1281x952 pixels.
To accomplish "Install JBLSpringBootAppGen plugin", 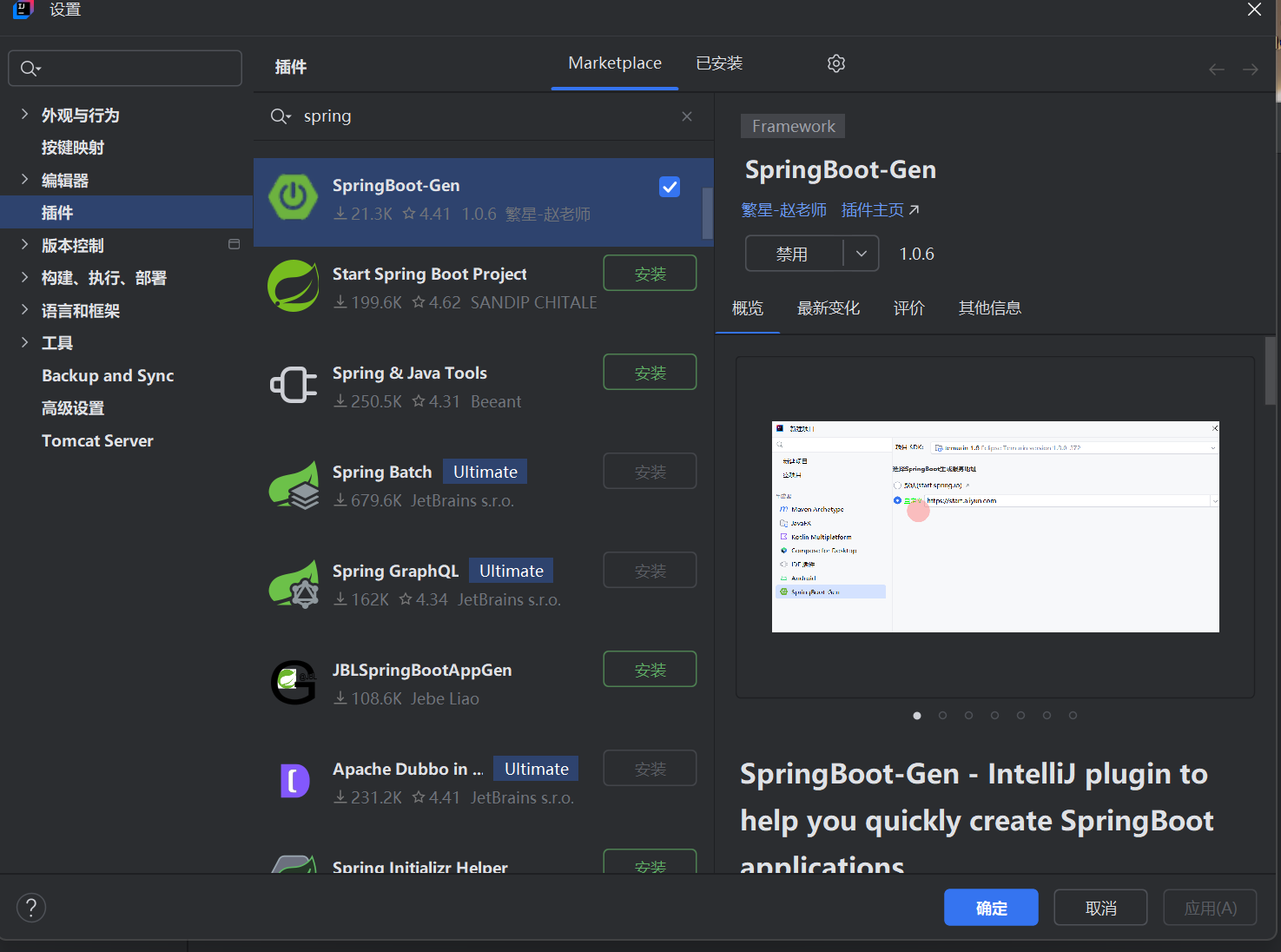I will [x=650, y=669].
